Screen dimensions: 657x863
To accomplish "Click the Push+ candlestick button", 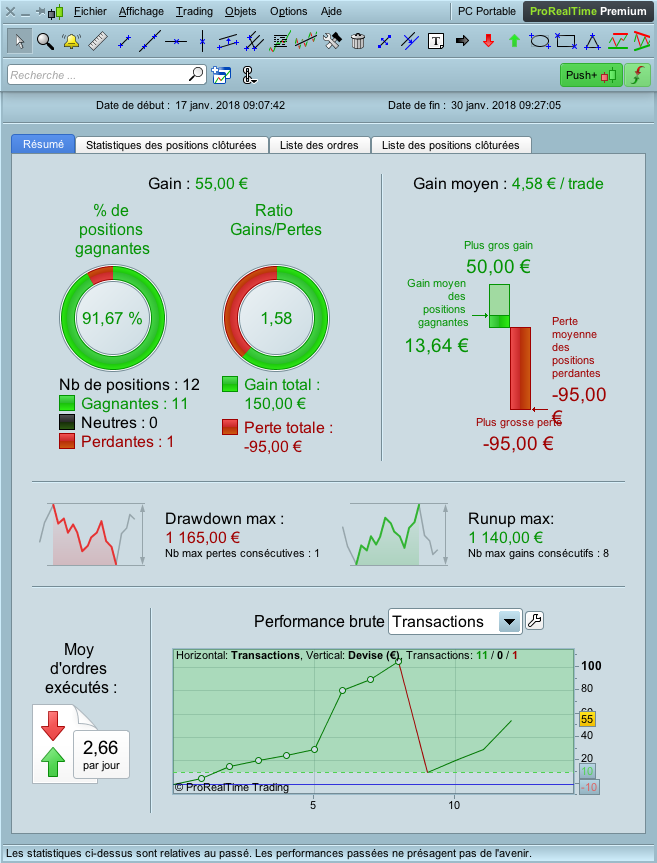I will [591, 75].
